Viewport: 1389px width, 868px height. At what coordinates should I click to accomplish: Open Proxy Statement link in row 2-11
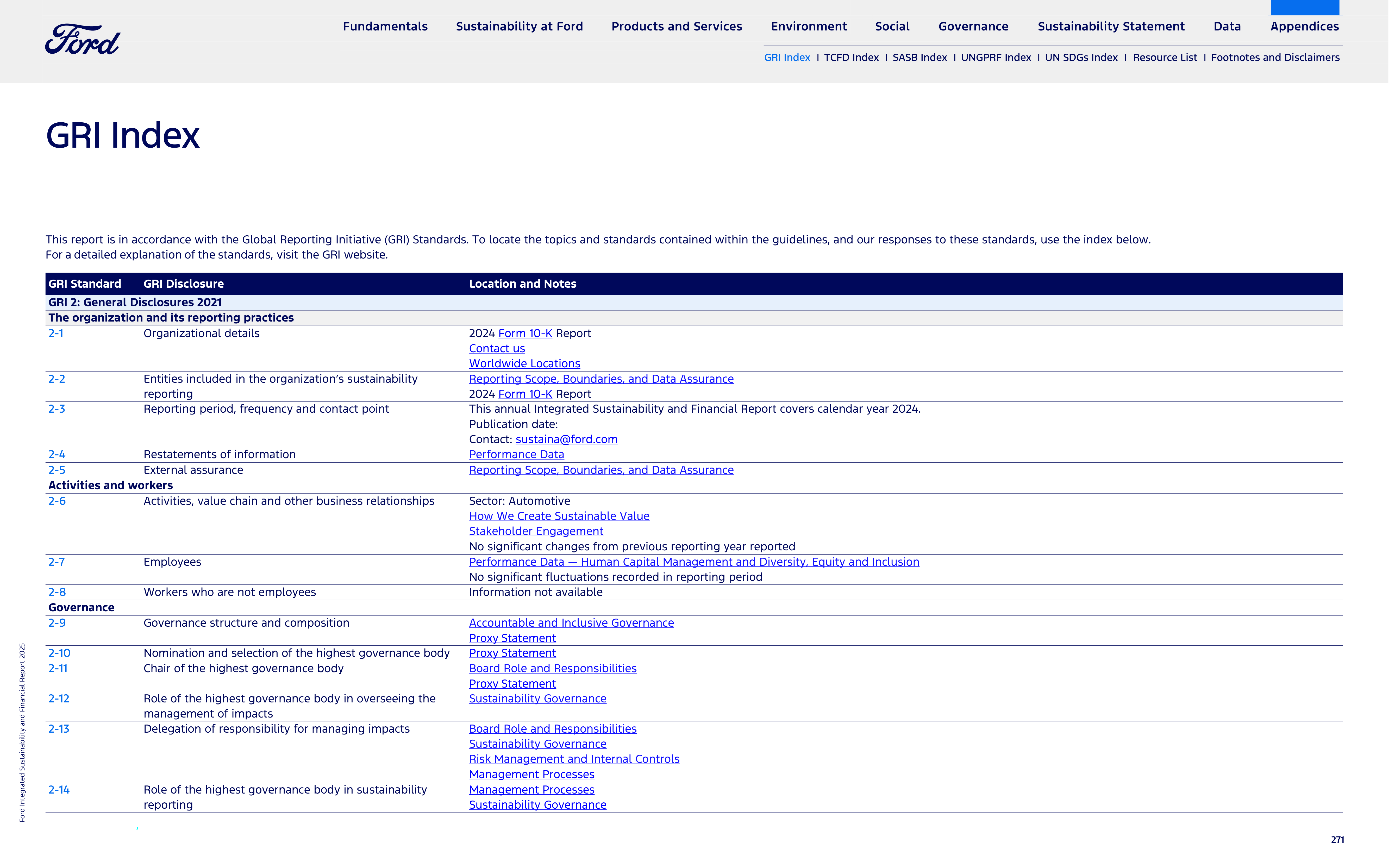pos(512,684)
